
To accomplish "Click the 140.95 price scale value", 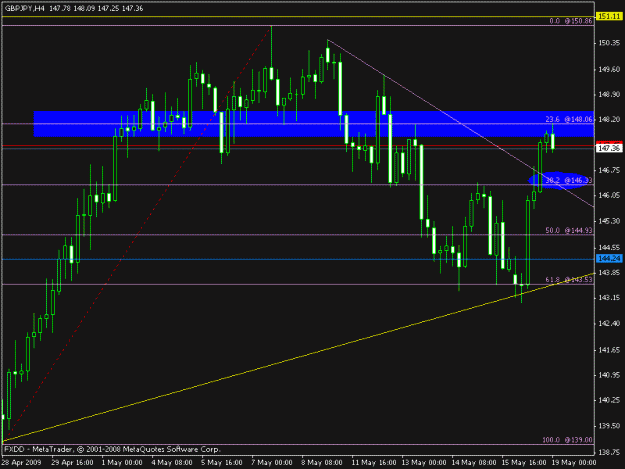I will (610, 375).
